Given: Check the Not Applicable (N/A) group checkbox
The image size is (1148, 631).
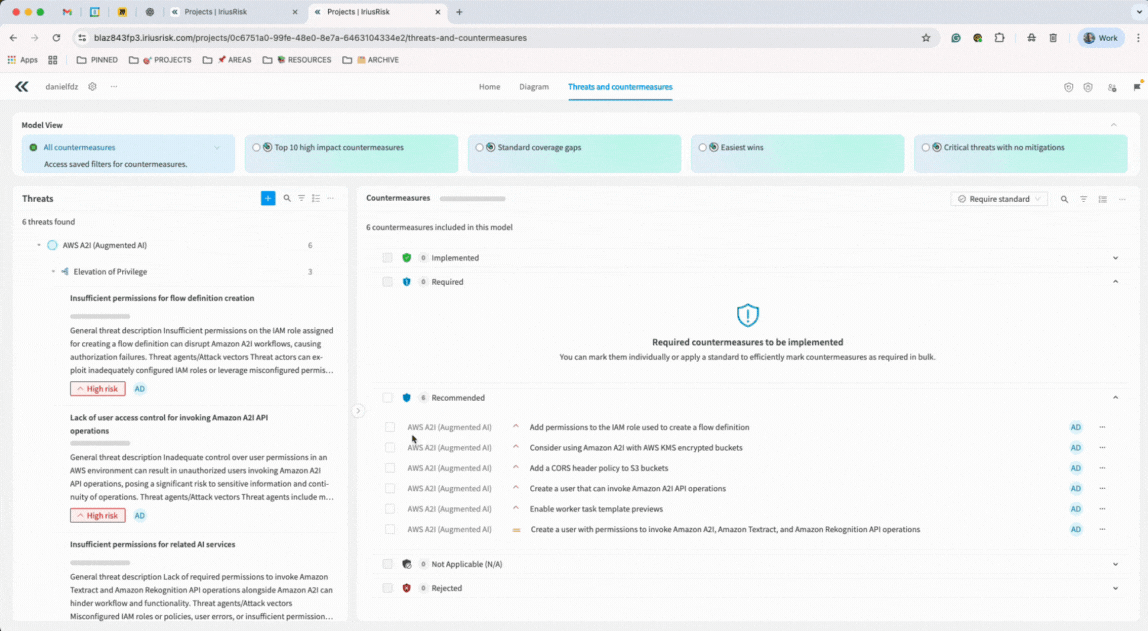Looking at the screenshot, I should 387,564.
